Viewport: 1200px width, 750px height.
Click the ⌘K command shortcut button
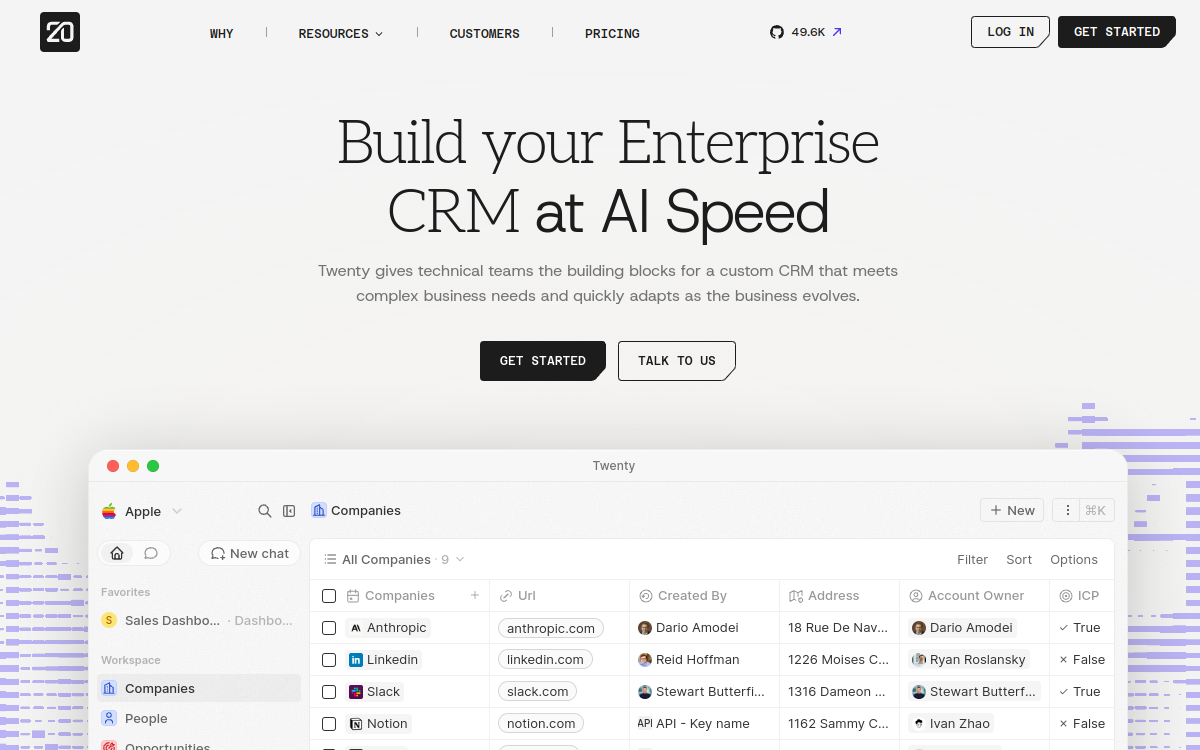tap(1096, 510)
